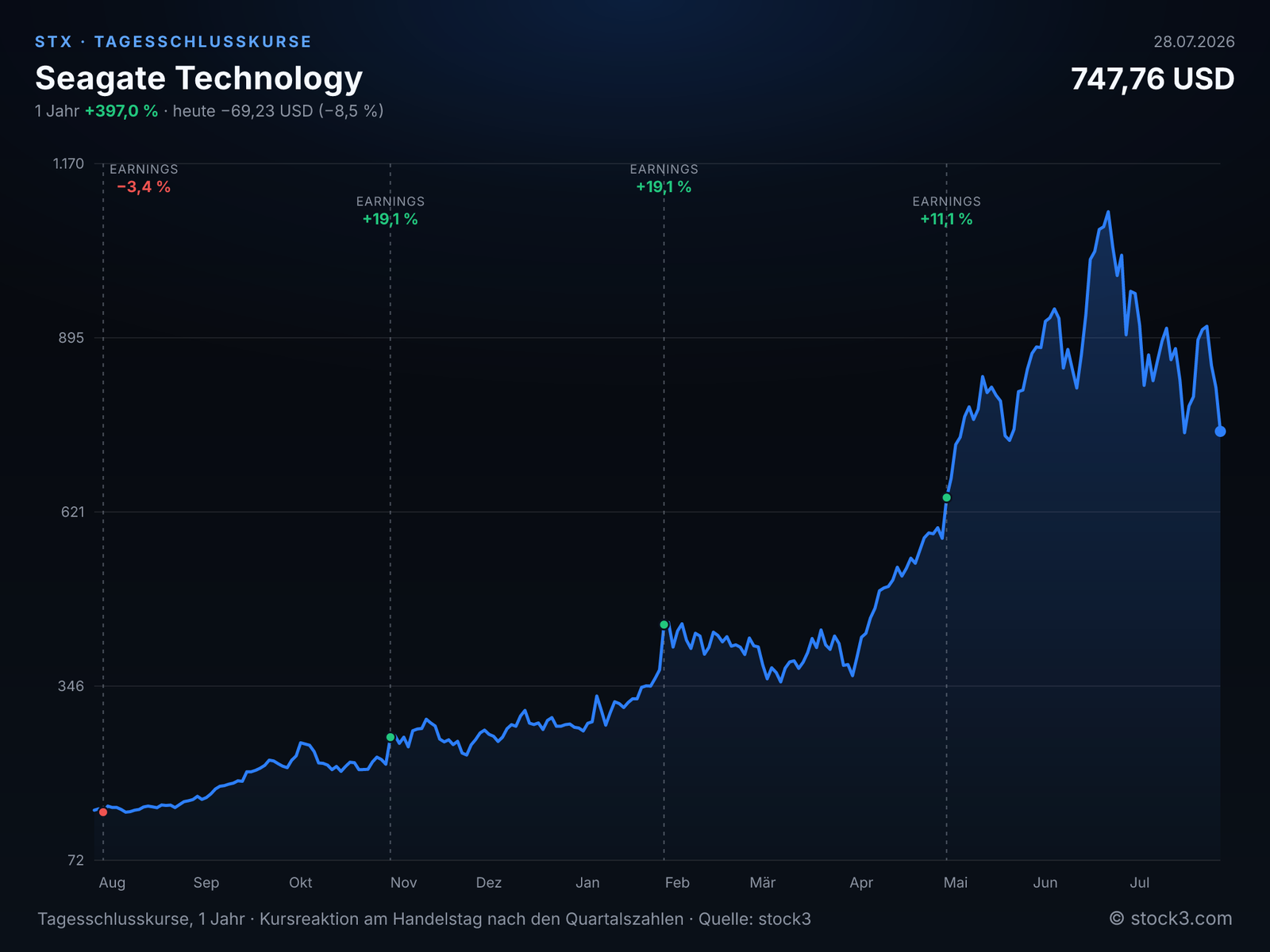Select the y-axis value "346"
This screenshot has width=1270, height=952.
(72, 685)
